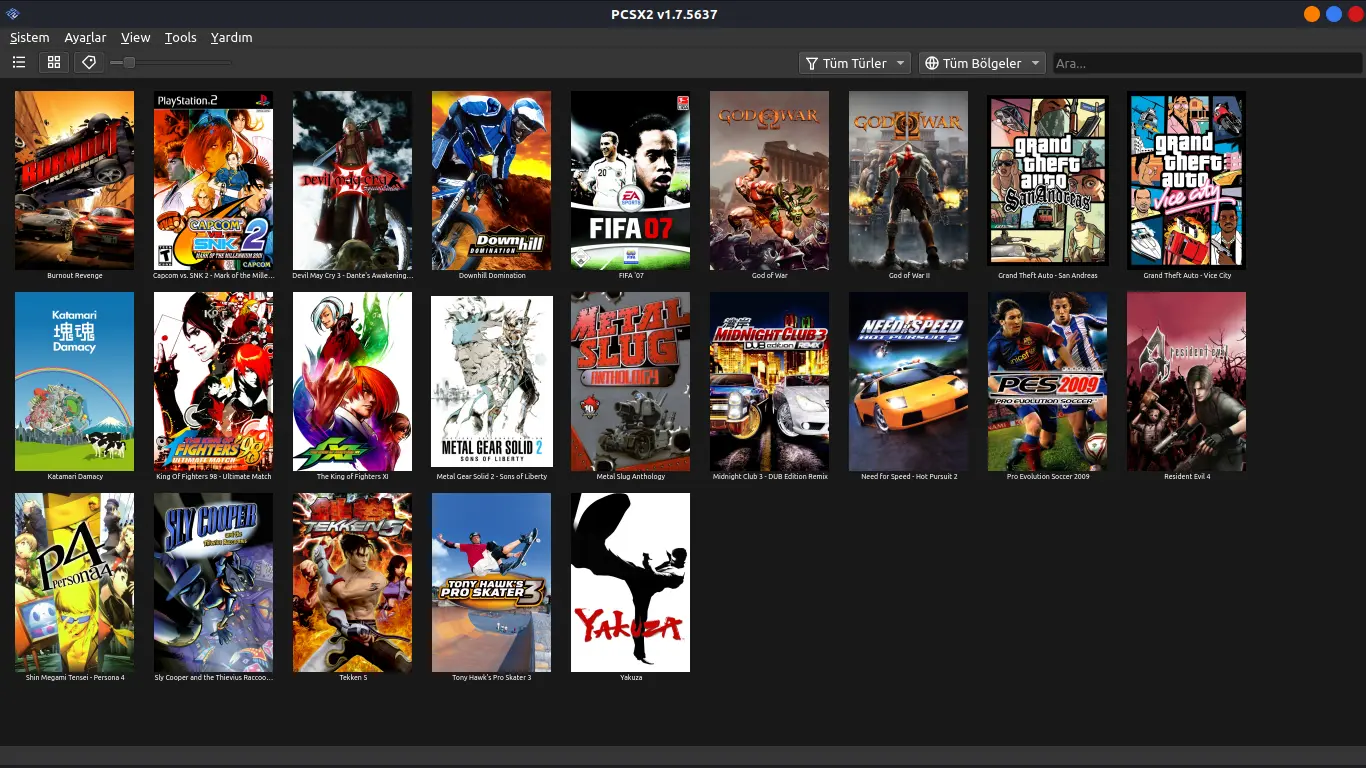The width and height of the screenshot is (1366, 768).
Task: Minimize the PCSX2 window (orange button)
Action: point(1311,14)
